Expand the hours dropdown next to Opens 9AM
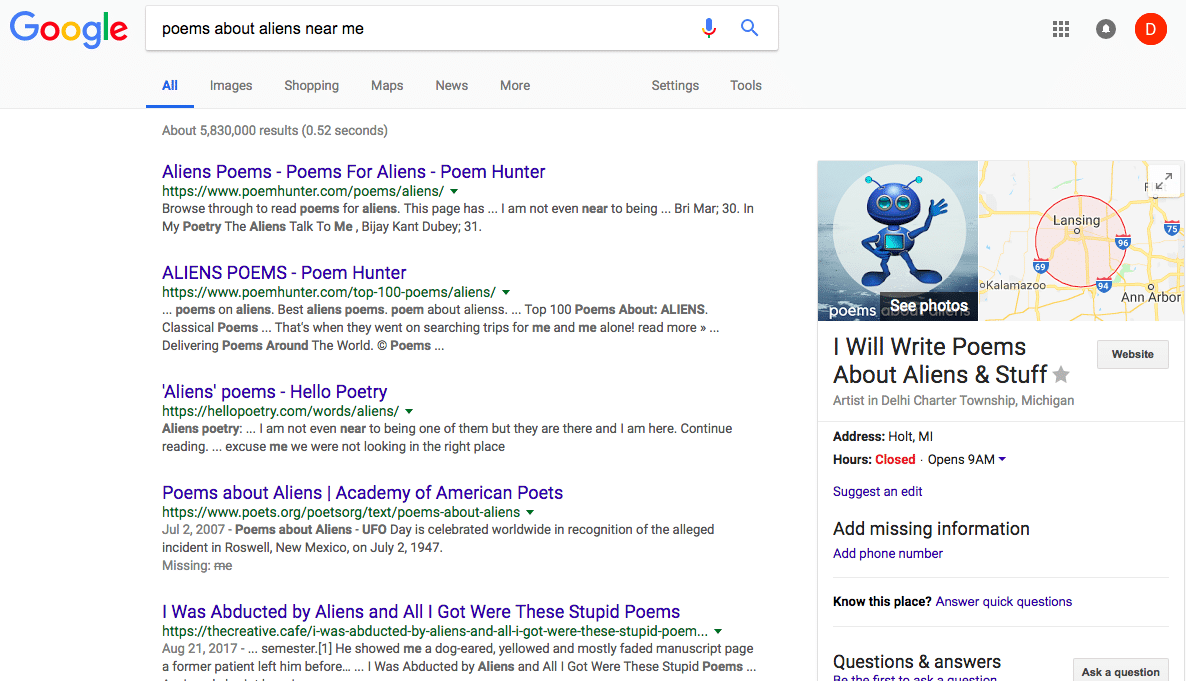 pyautogui.click(x=1002, y=459)
